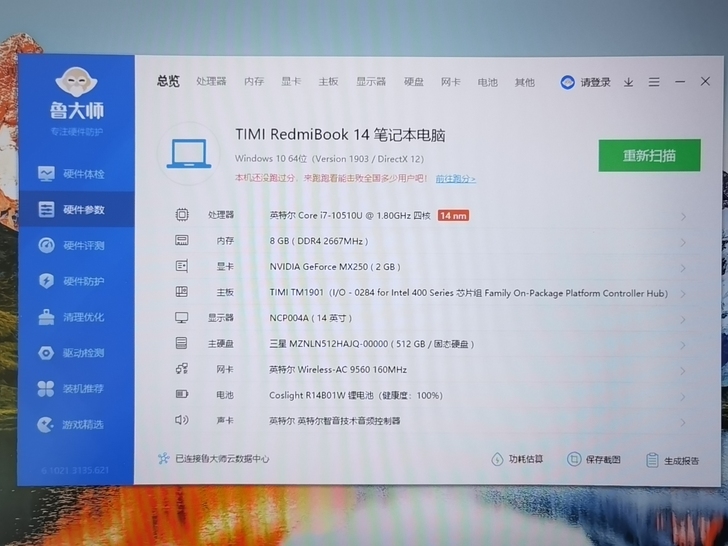The image size is (728, 546).
Task: Expand the 电池 Coslight row arrow
Action: point(683,397)
